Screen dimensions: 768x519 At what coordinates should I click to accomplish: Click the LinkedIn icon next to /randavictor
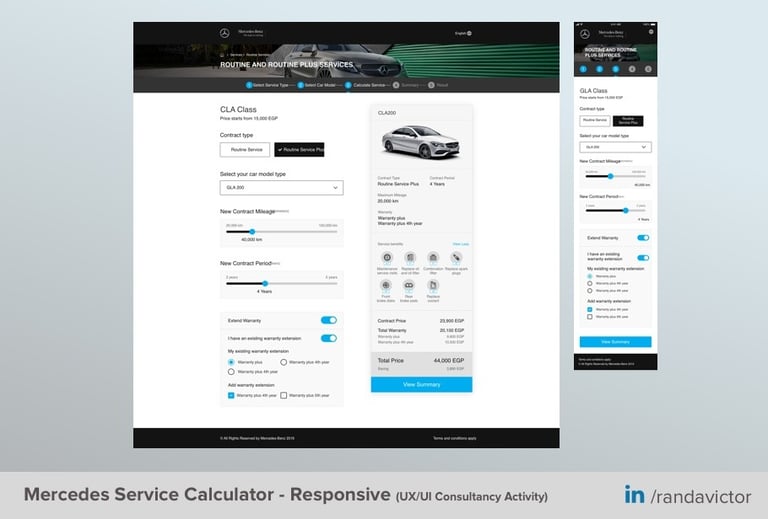click(634, 495)
